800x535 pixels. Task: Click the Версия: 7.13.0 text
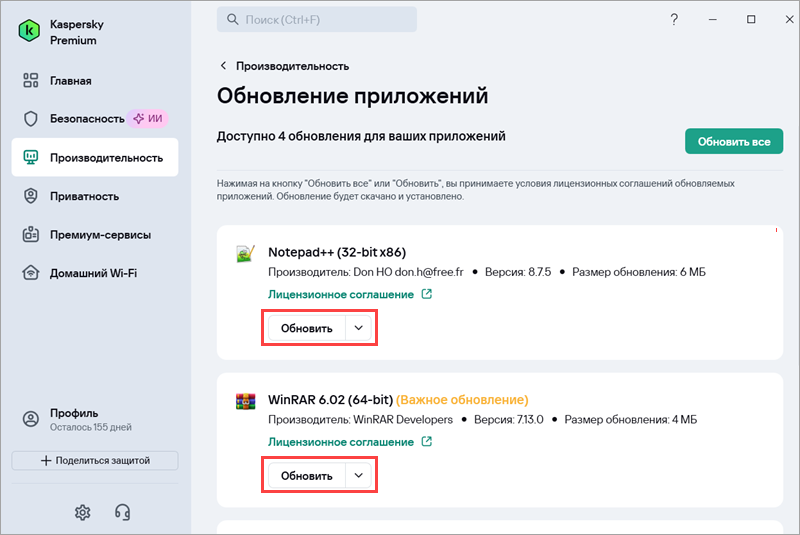coord(509,419)
